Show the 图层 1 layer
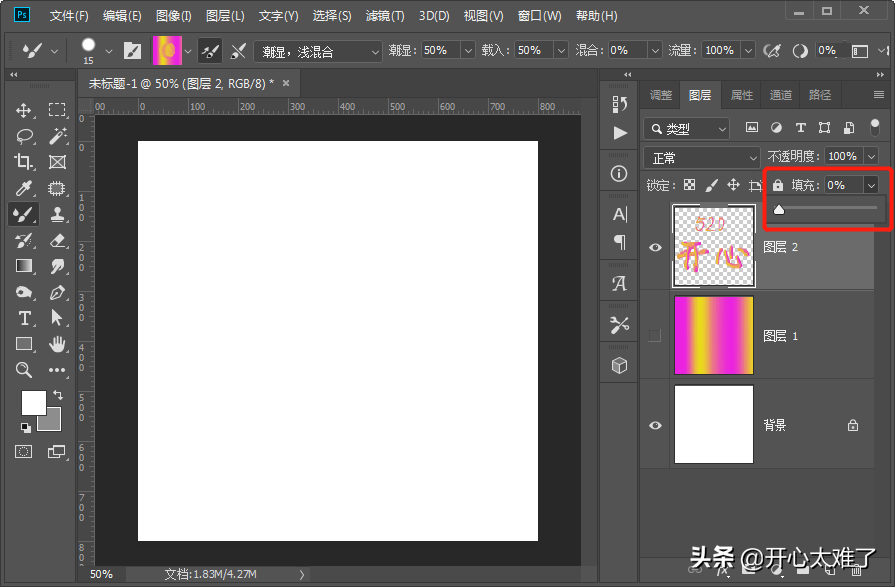The height and width of the screenshot is (587, 895). 655,335
